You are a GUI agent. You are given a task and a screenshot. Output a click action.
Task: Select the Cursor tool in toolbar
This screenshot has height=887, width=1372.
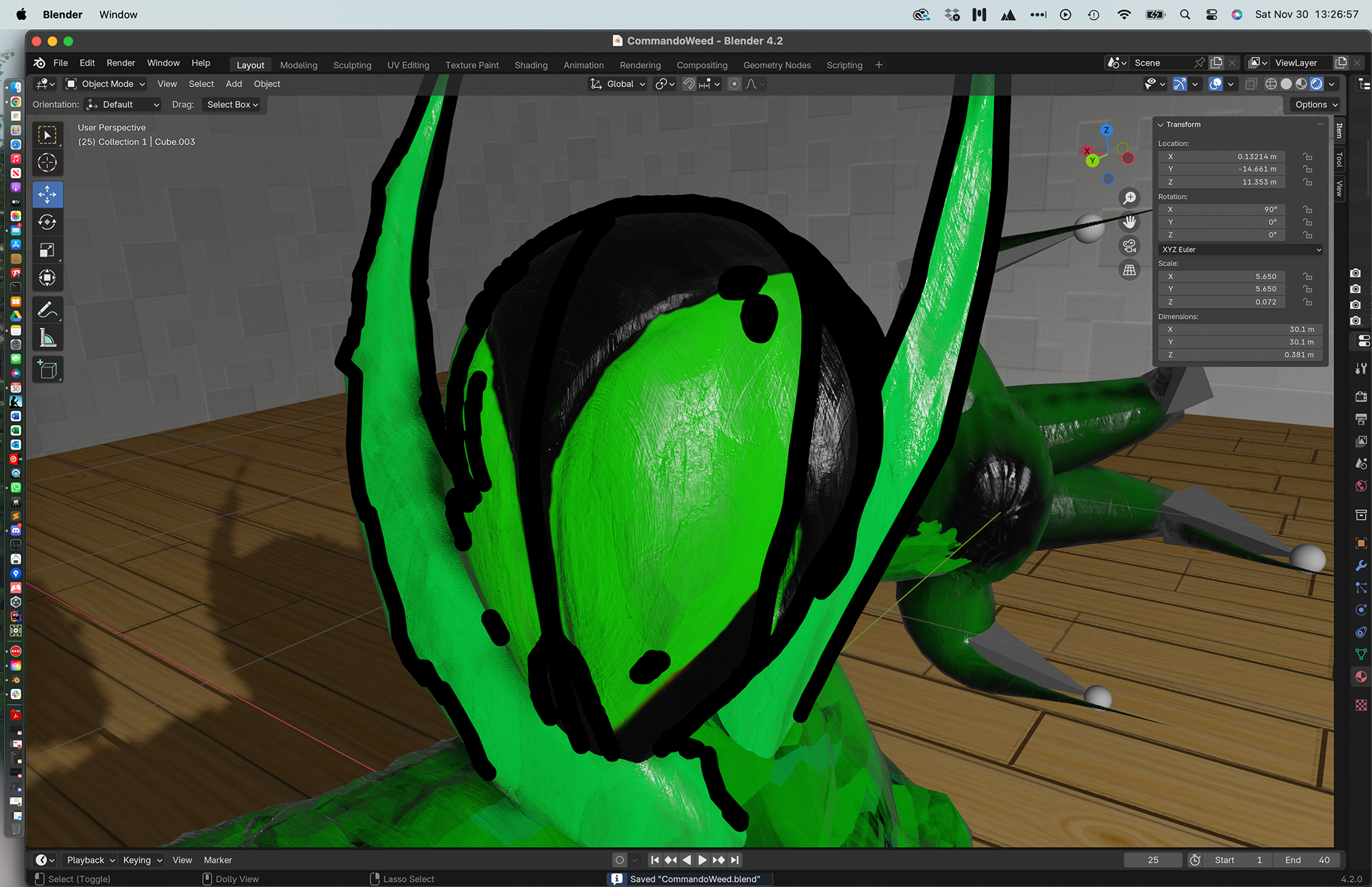[x=47, y=163]
